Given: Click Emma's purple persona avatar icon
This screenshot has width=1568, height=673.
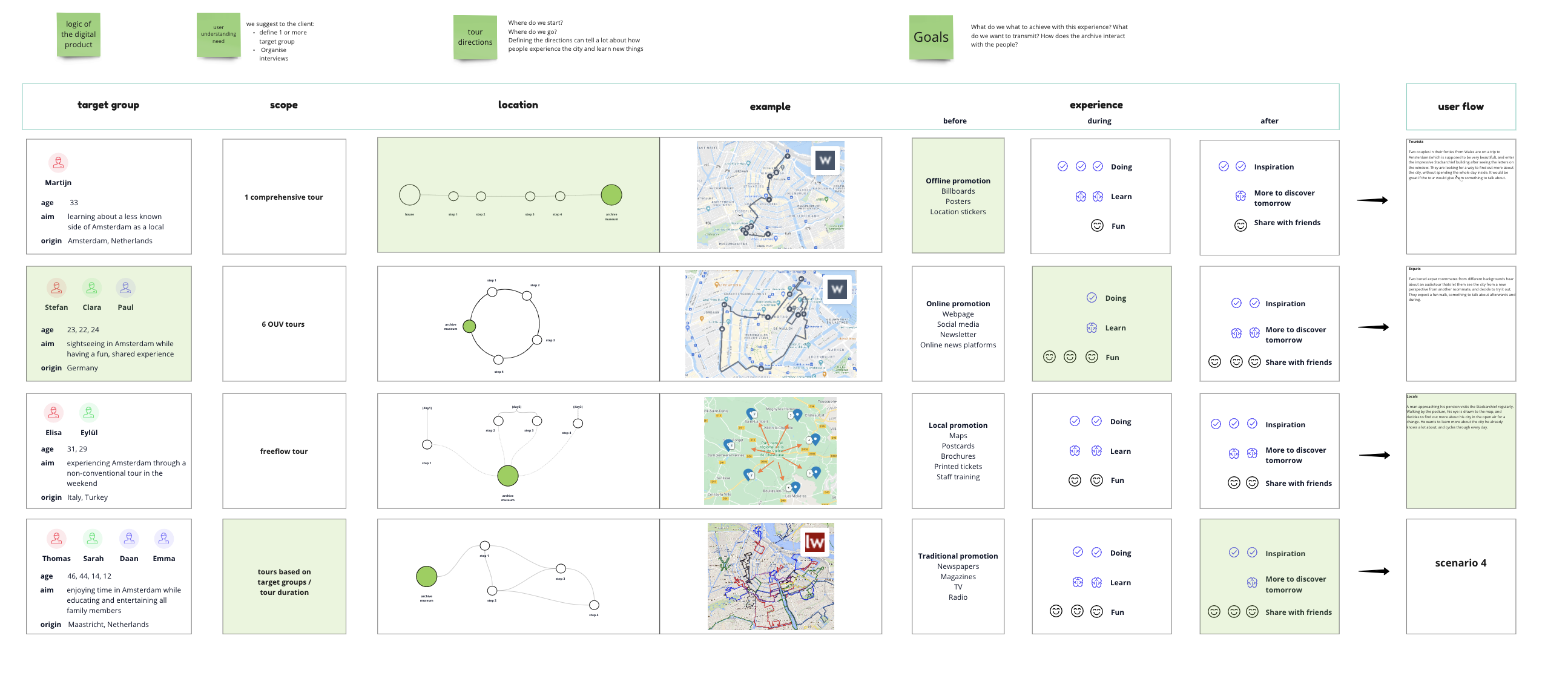Looking at the screenshot, I should 163,539.
